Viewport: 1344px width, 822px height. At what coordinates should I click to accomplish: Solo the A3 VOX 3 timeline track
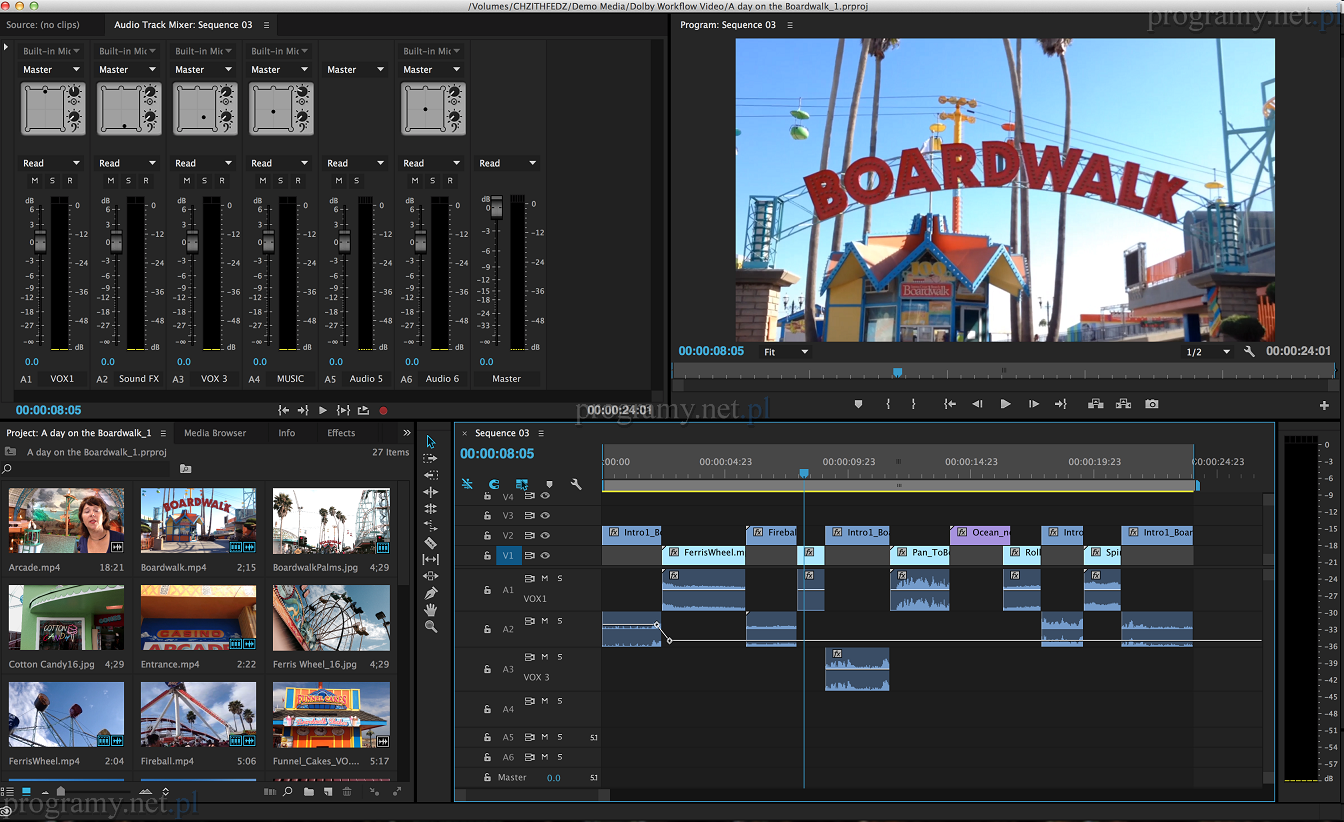(560, 657)
